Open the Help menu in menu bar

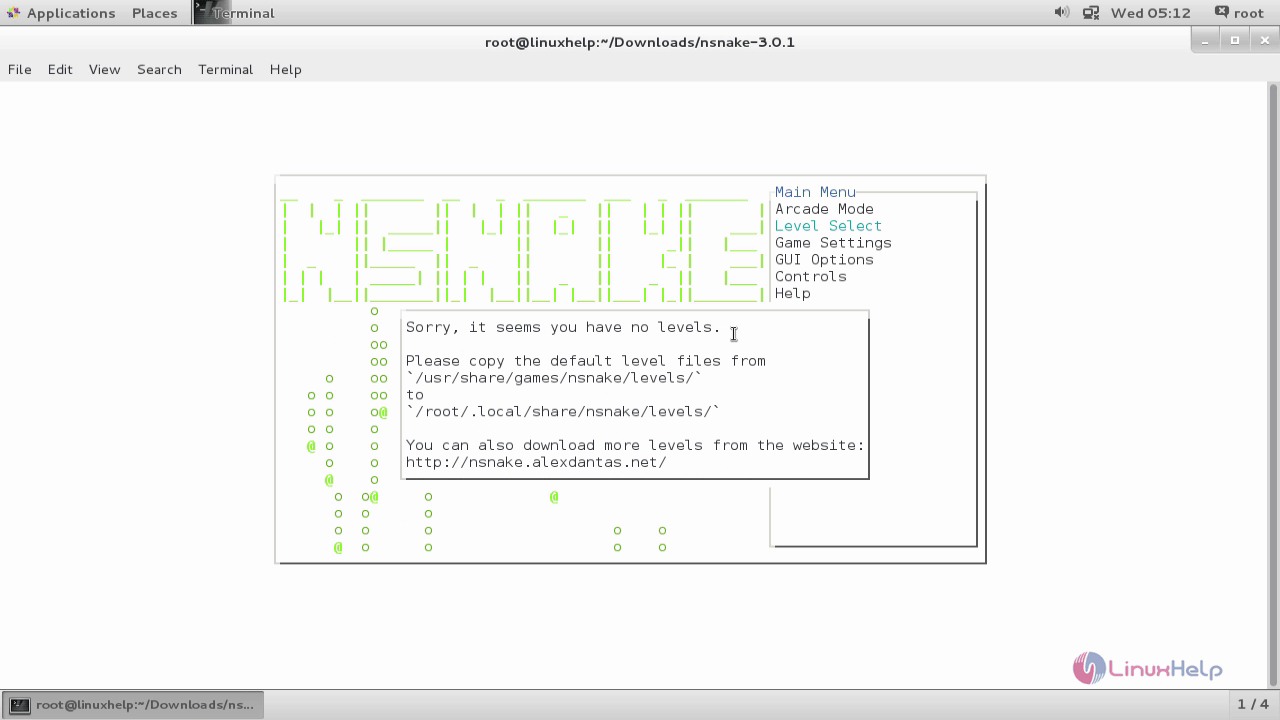[x=285, y=69]
